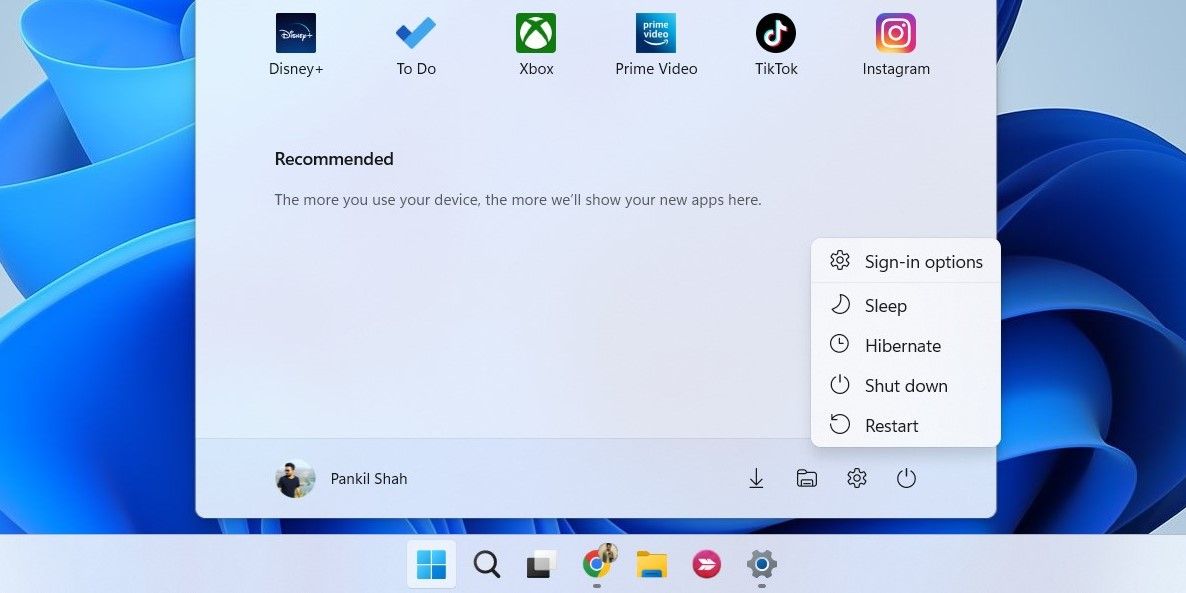Select Restart from the power menu
1186x593 pixels.
[890, 425]
